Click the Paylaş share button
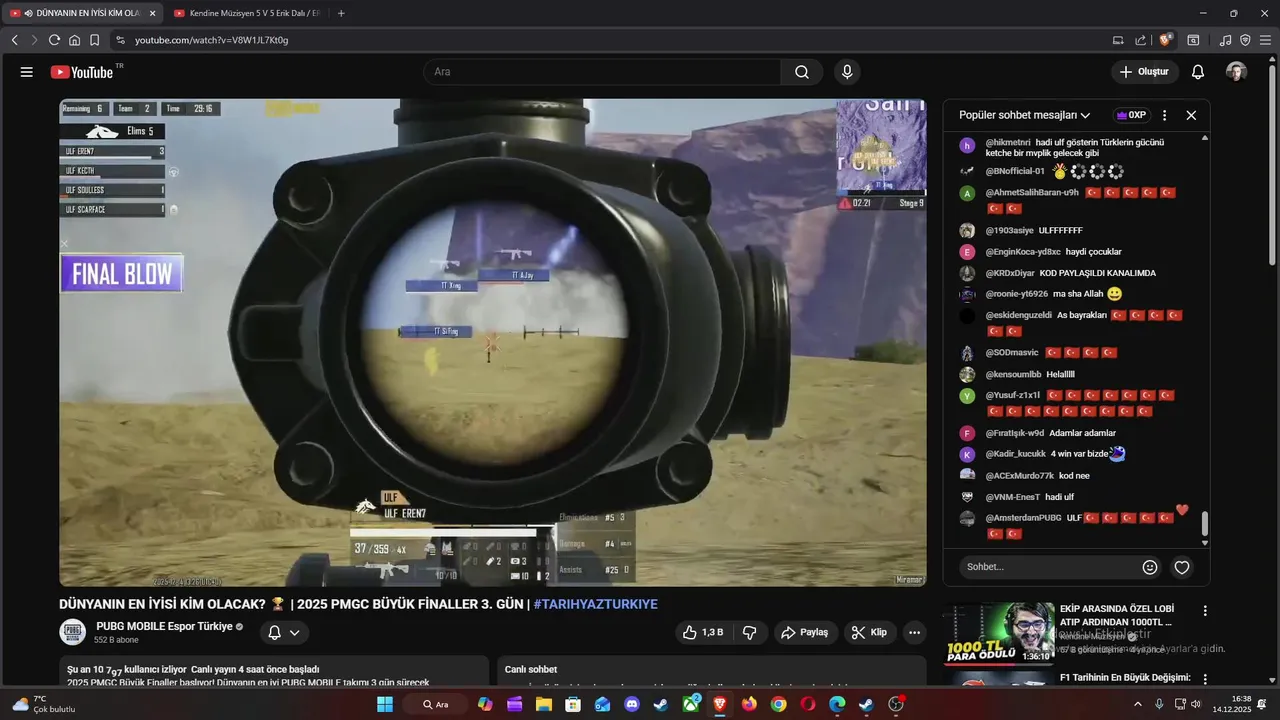 point(805,632)
